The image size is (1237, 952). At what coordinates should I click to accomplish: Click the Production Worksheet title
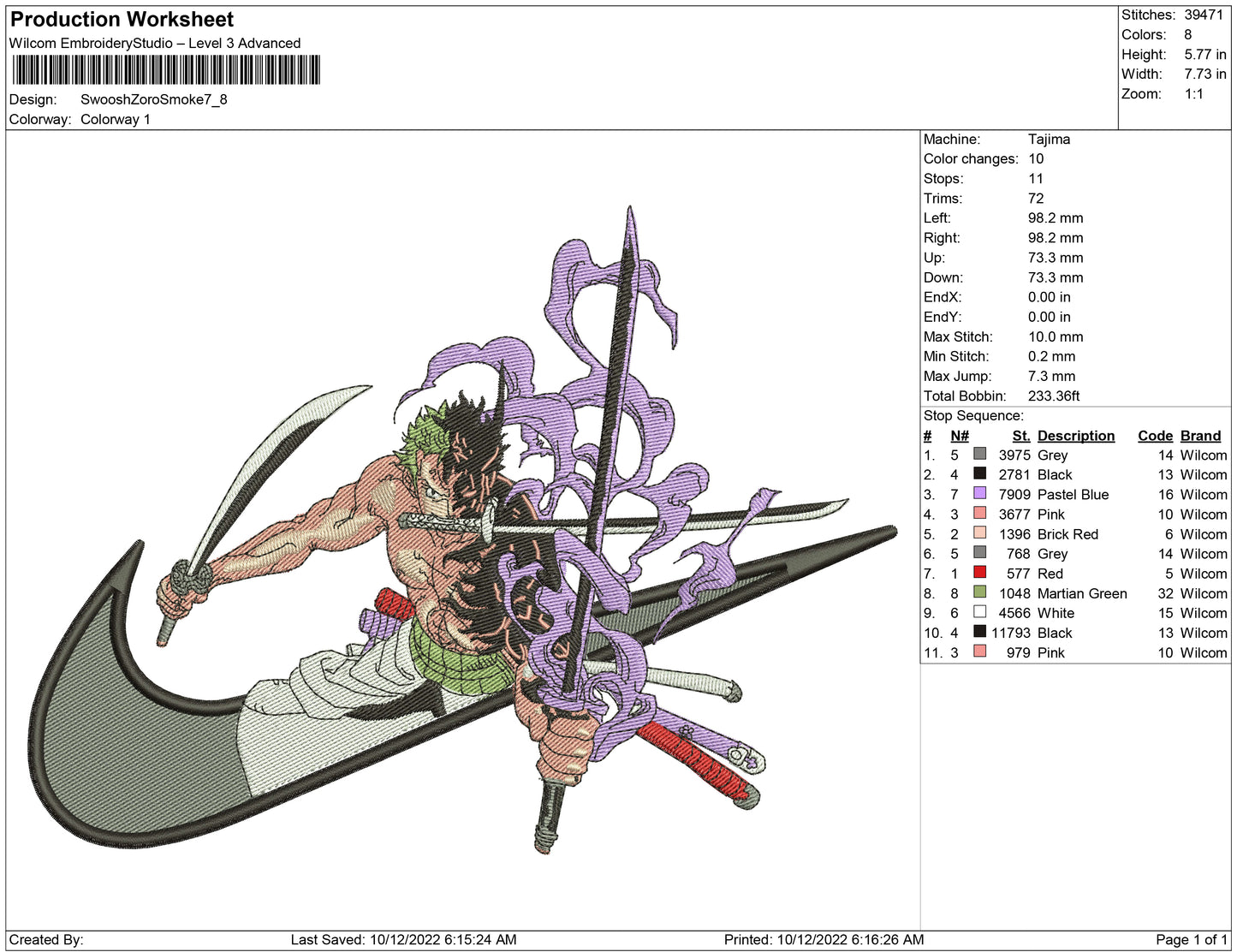pyautogui.click(x=122, y=20)
